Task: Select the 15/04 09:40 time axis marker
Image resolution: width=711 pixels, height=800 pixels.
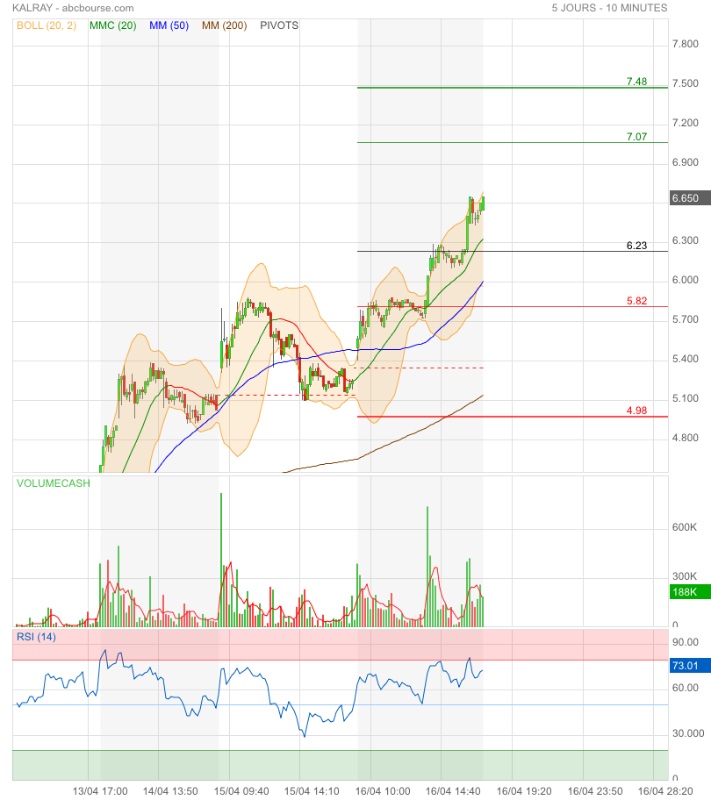Action: coord(242,790)
